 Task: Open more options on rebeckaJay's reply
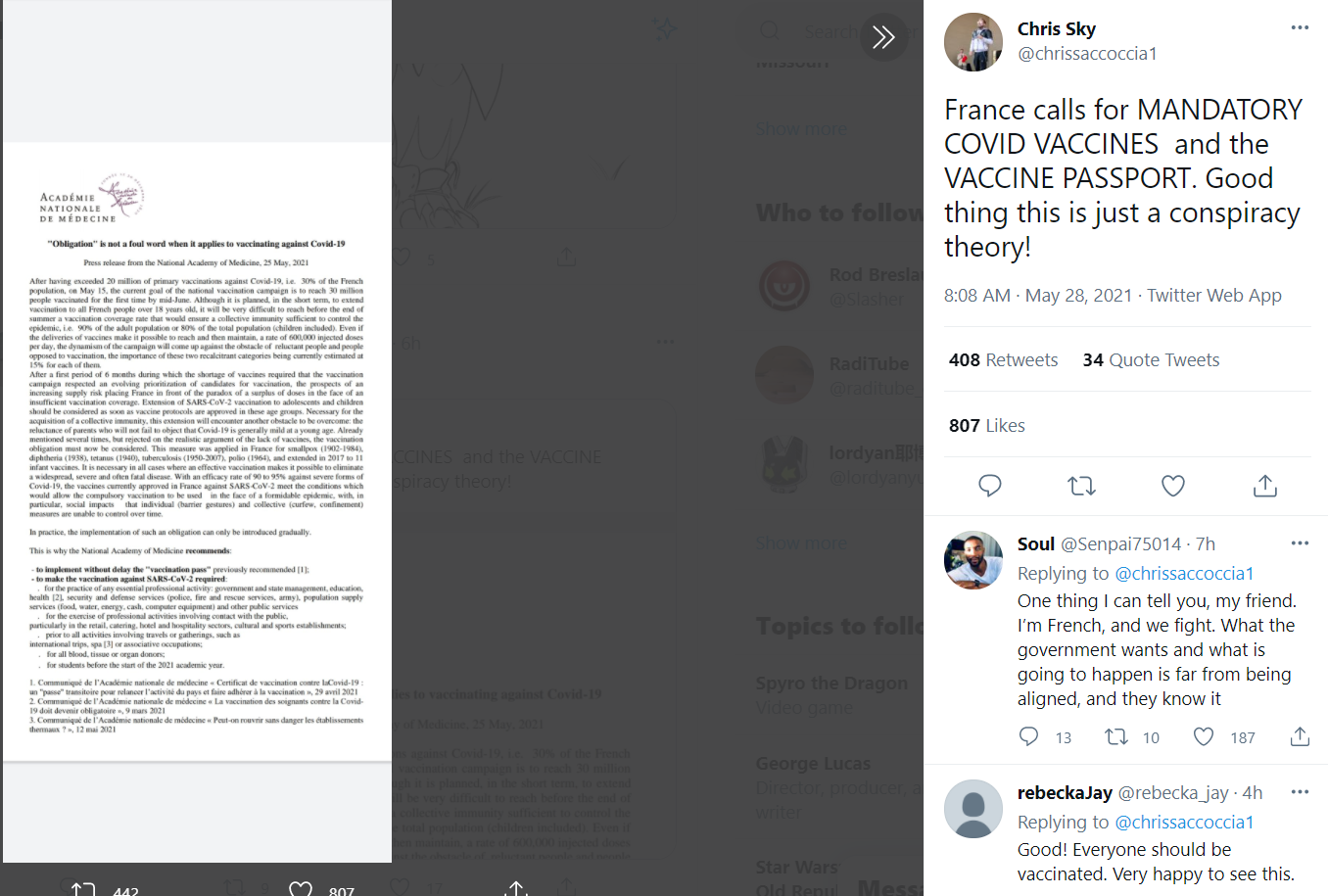(1300, 792)
